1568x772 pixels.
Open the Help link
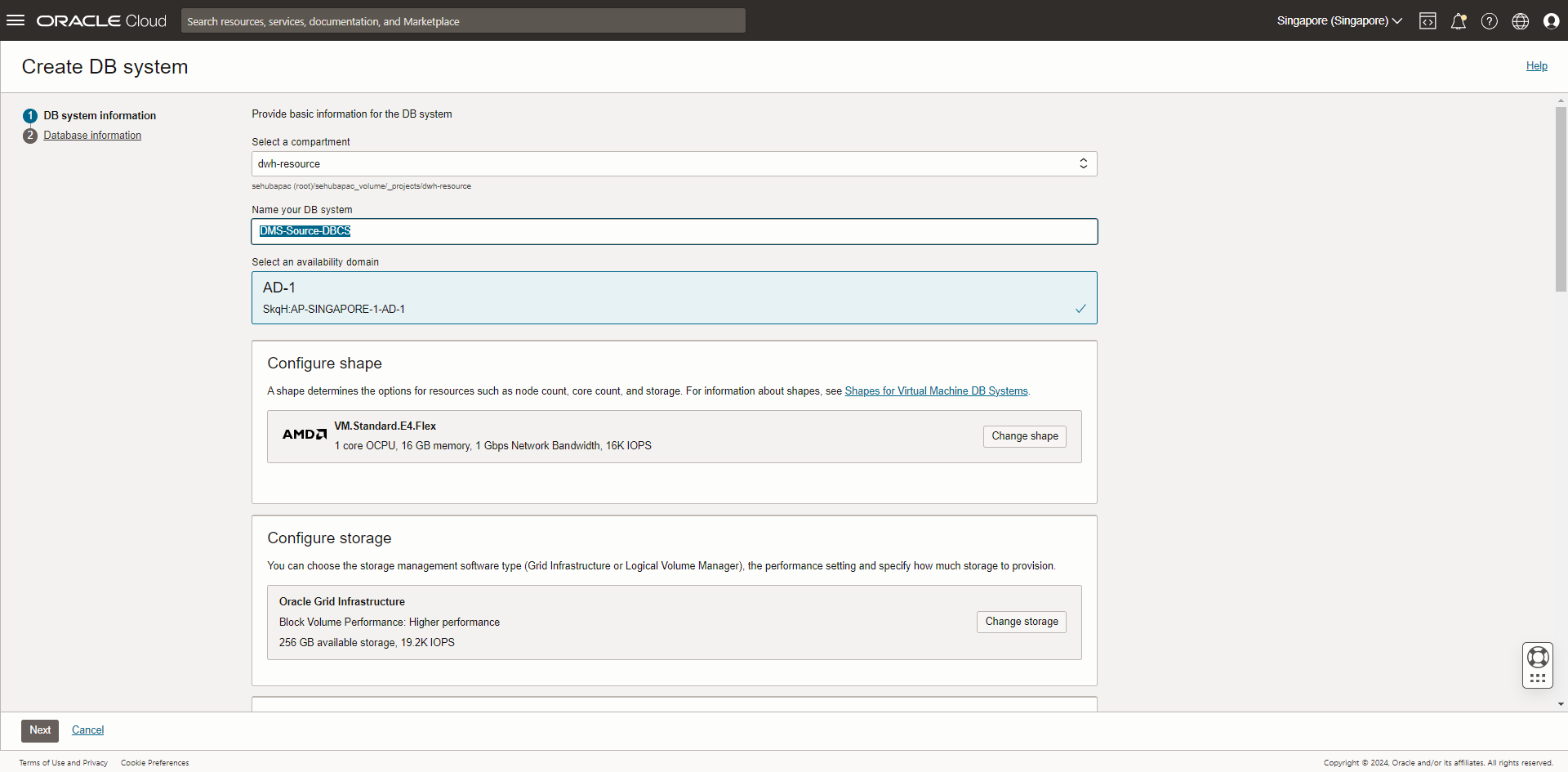tap(1537, 66)
